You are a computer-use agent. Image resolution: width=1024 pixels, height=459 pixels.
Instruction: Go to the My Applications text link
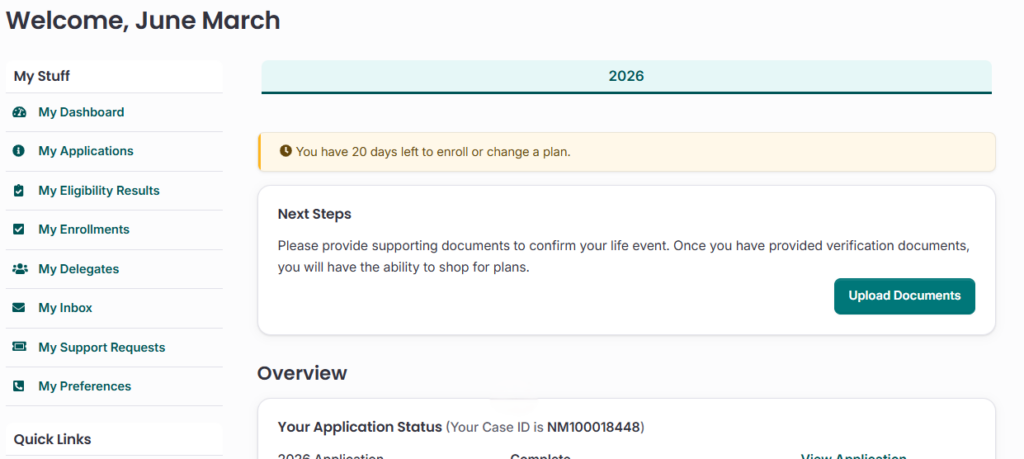pos(86,151)
